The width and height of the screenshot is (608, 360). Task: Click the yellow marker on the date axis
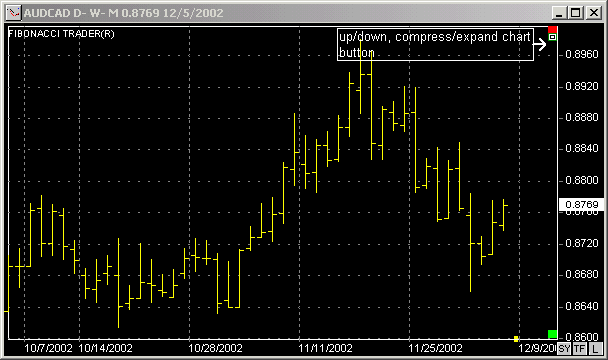point(516,339)
